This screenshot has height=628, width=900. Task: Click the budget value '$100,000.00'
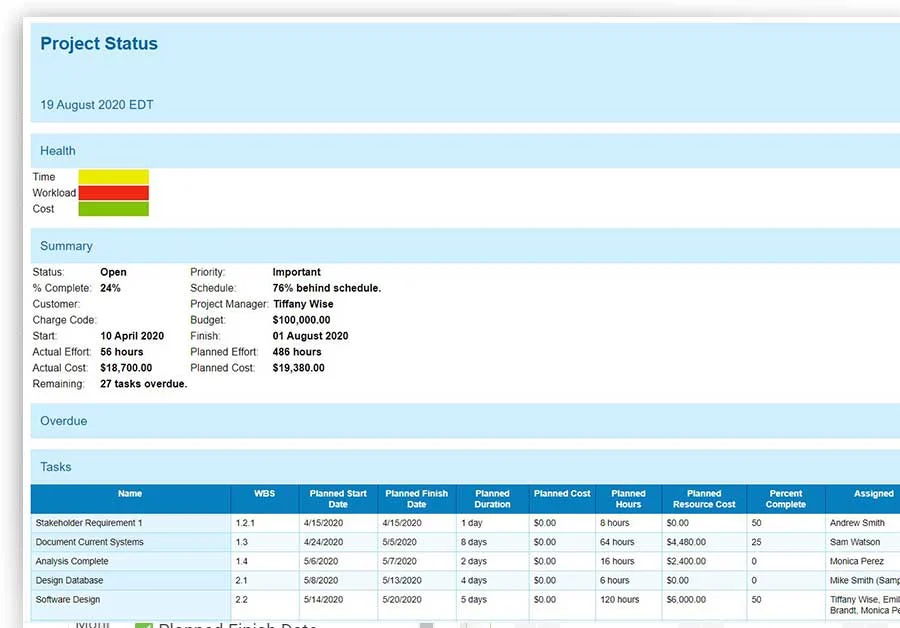[x=301, y=320]
